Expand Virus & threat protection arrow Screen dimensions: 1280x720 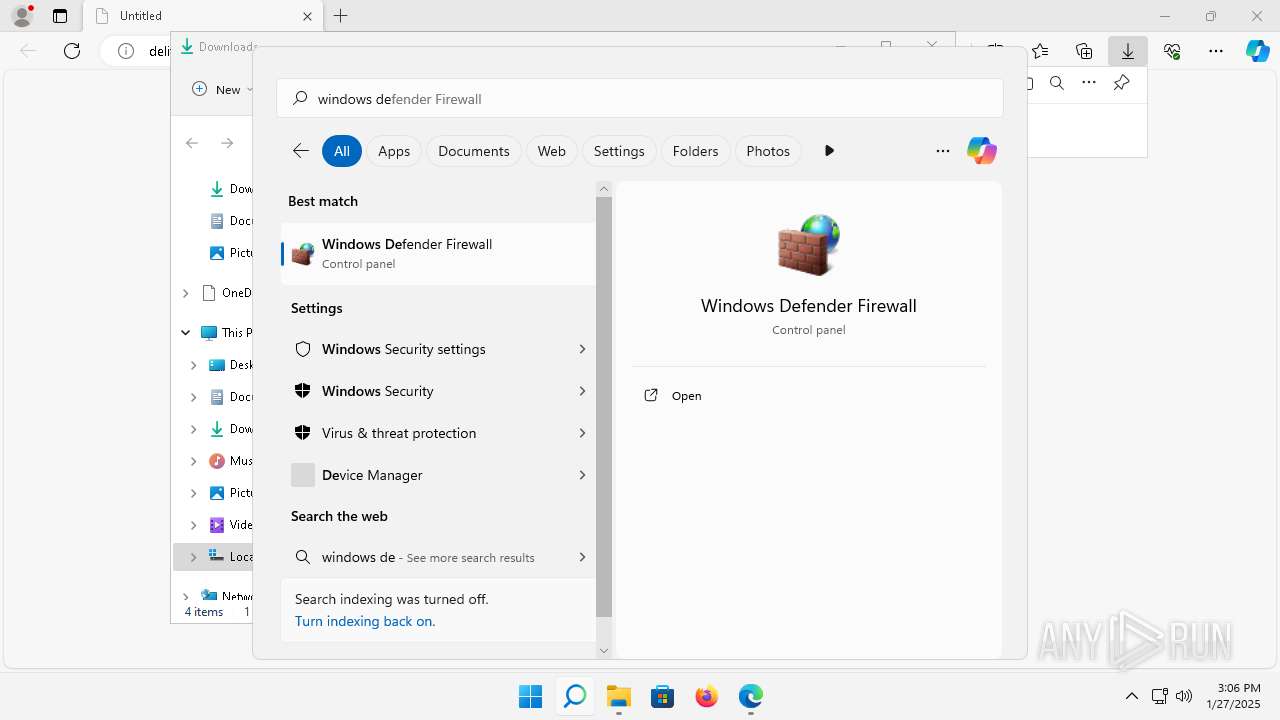coord(582,433)
